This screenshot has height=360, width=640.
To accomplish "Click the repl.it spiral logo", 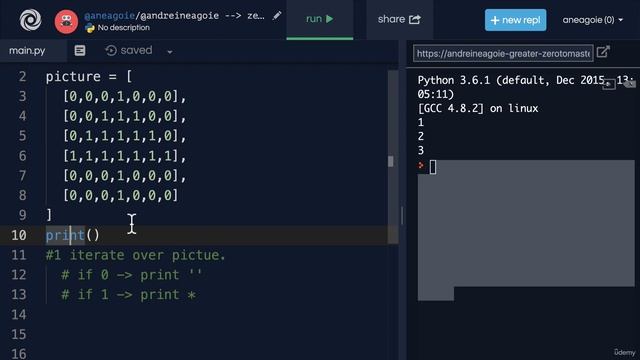I will point(31,20).
